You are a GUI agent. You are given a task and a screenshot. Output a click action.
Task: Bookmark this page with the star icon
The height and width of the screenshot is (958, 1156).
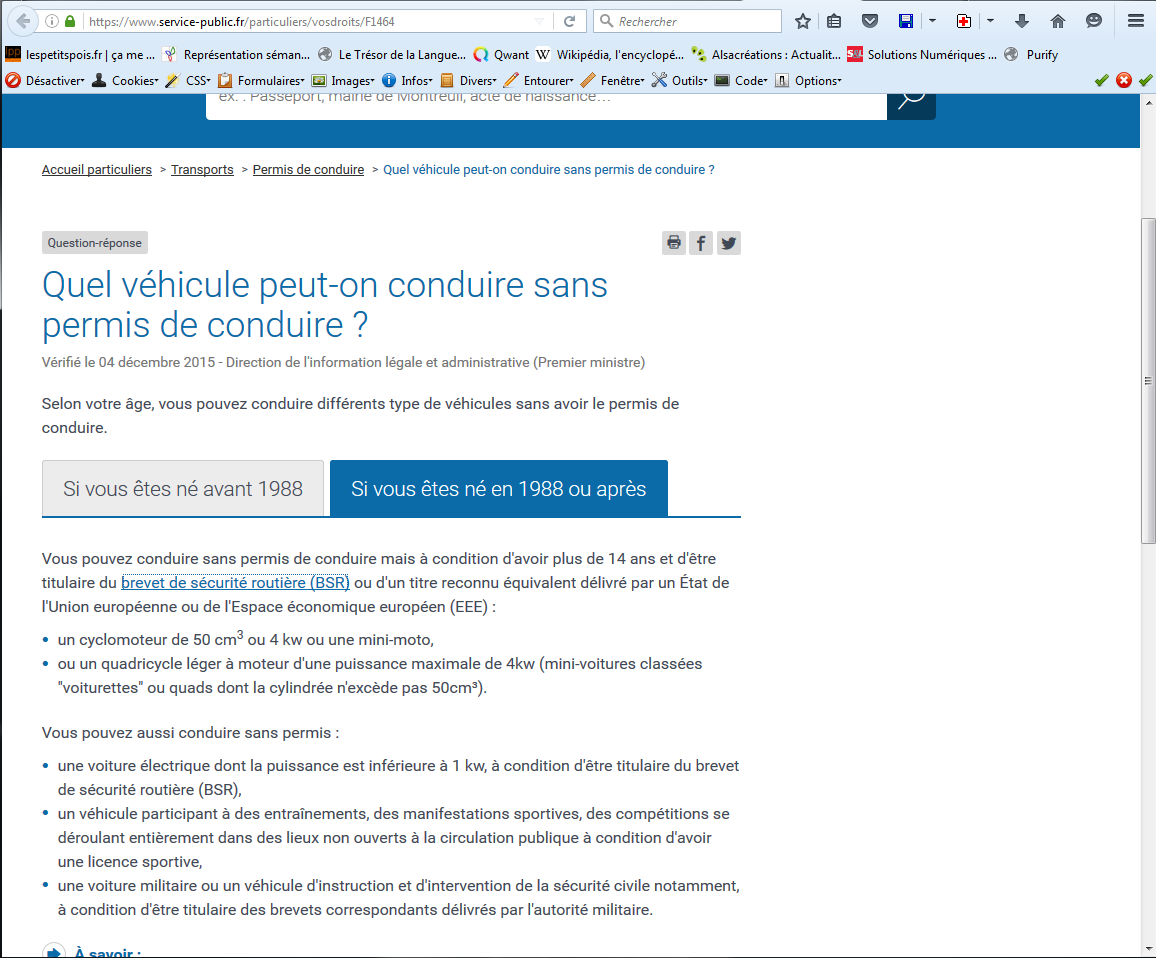pyautogui.click(x=803, y=21)
